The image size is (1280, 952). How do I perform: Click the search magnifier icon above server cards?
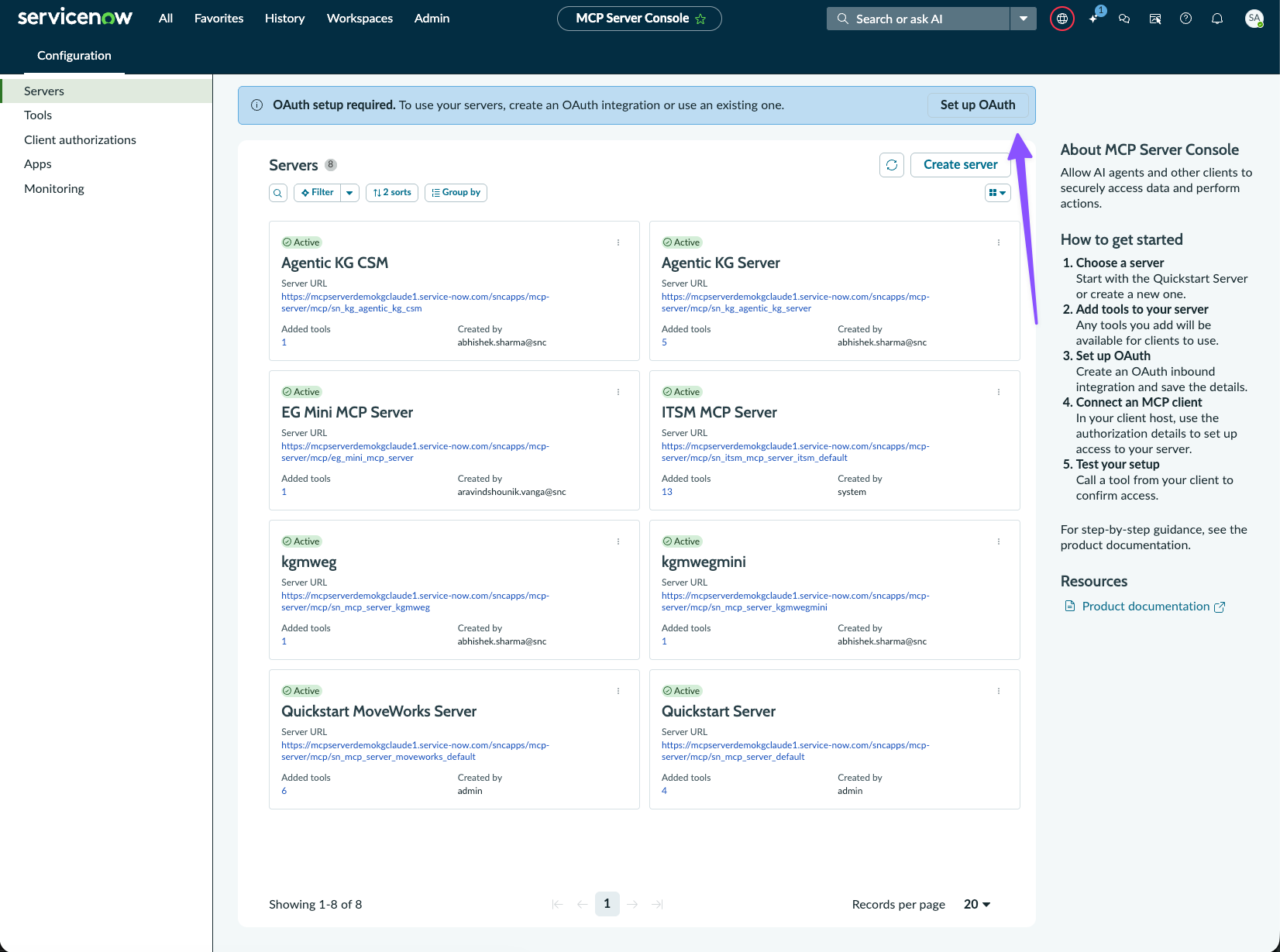coord(278,193)
